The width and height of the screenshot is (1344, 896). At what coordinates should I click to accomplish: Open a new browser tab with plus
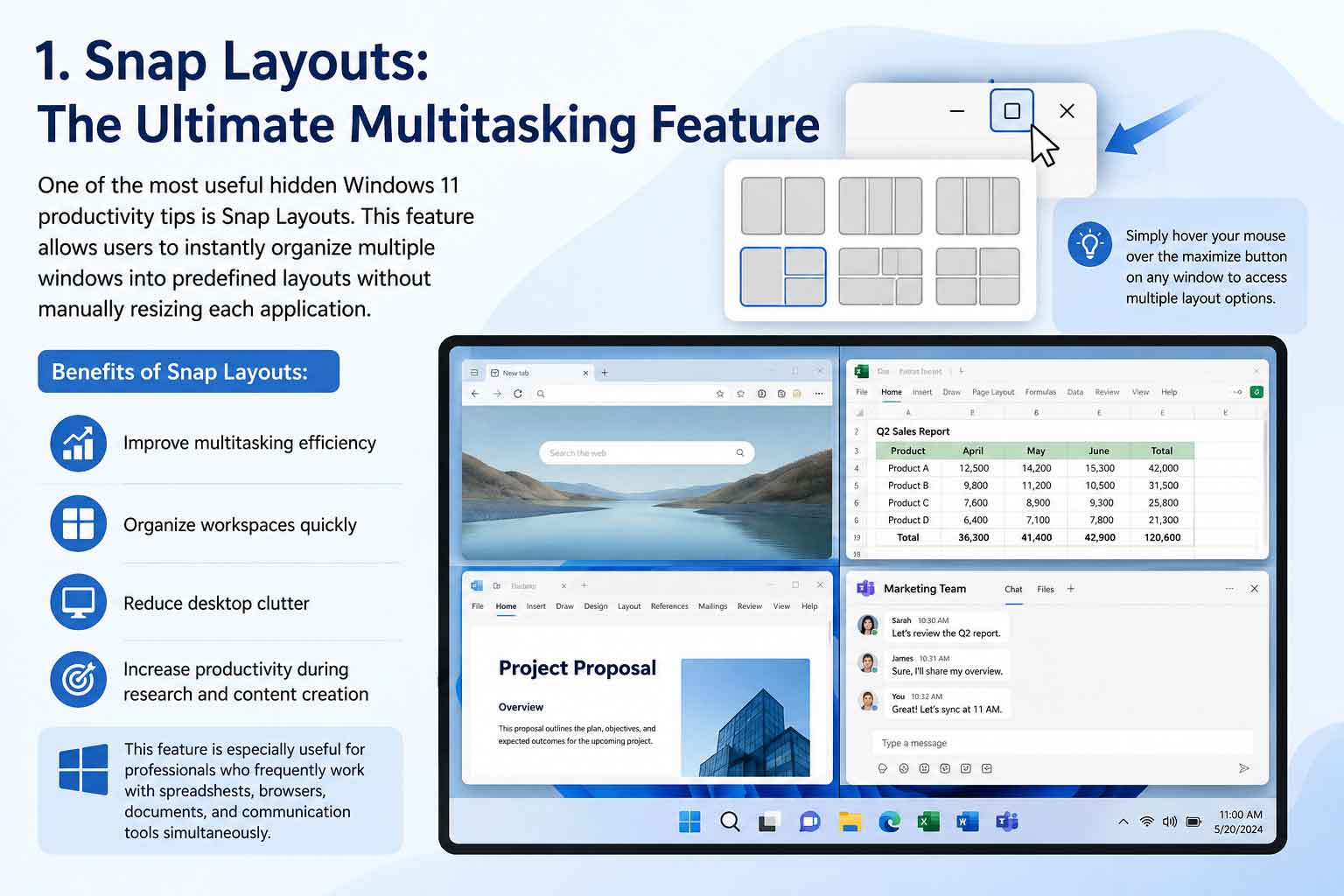pyautogui.click(x=605, y=373)
